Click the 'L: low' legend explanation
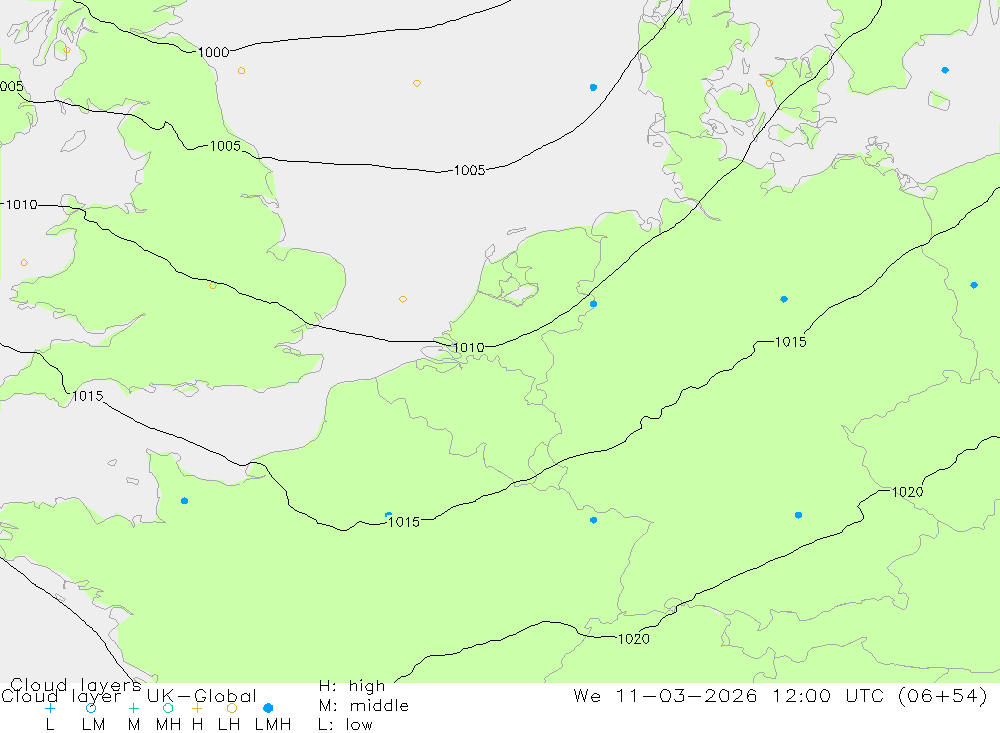Viewport: 1000px width, 733px height. click(x=345, y=725)
